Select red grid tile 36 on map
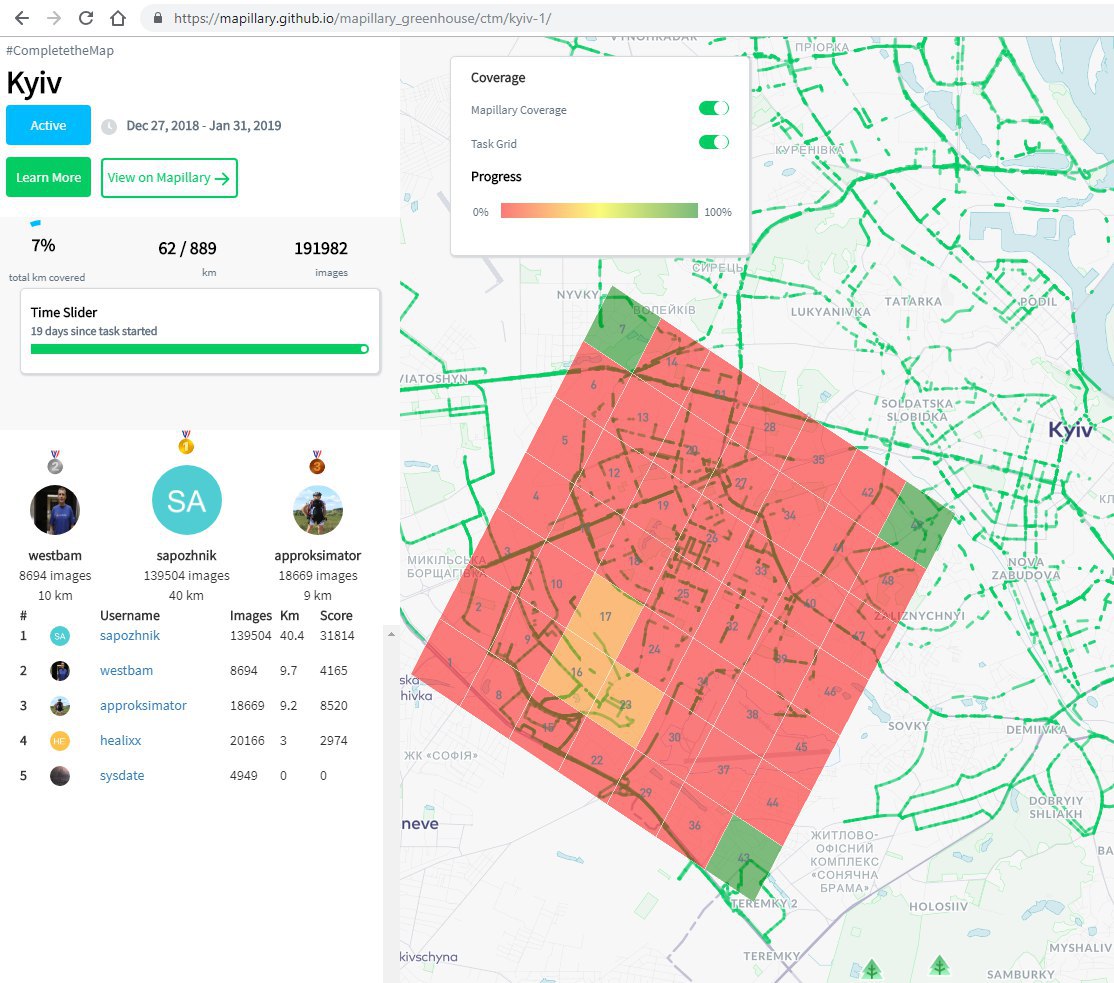Viewport: 1114px width, 983px height. (694, 825)
